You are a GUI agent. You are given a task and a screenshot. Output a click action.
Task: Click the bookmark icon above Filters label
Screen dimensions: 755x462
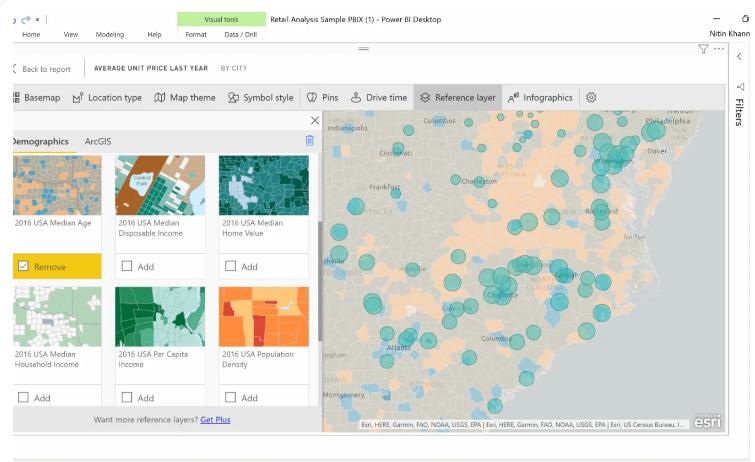(x=741, y=87)
